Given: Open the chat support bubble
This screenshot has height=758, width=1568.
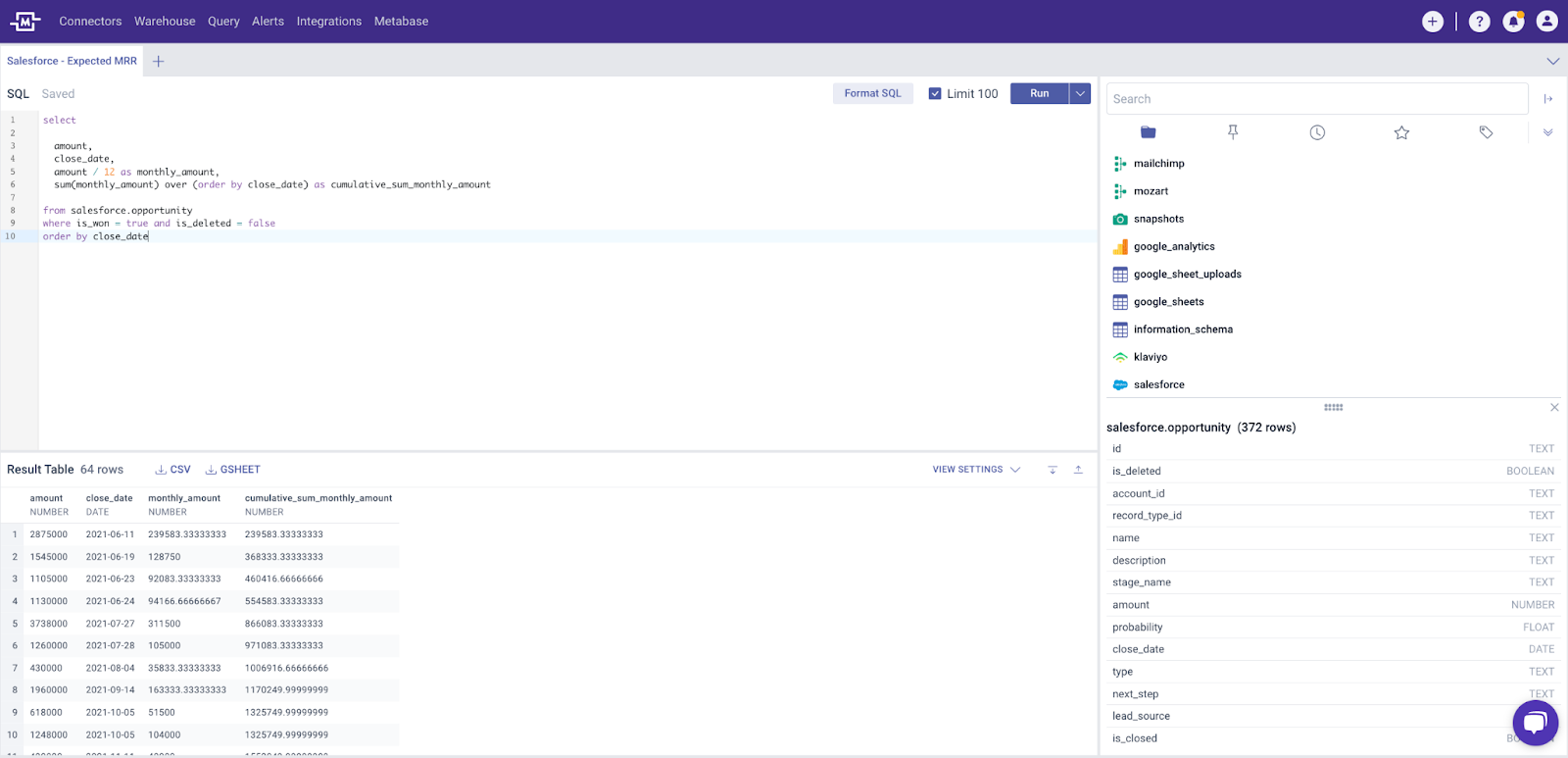Looking at the screenshot, I should pos(1535,724).
